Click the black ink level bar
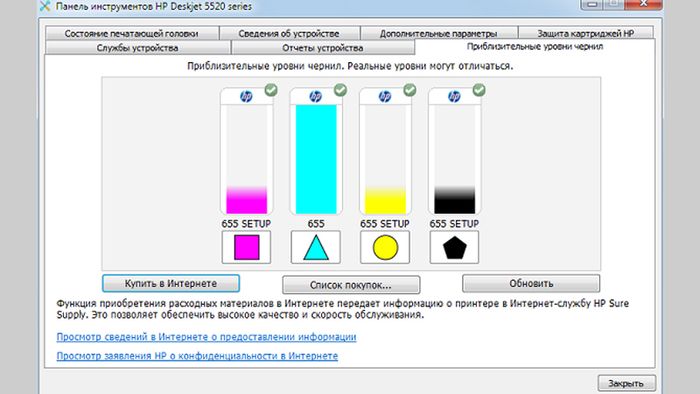Screen dimensions: 700x394 (454, 200)
